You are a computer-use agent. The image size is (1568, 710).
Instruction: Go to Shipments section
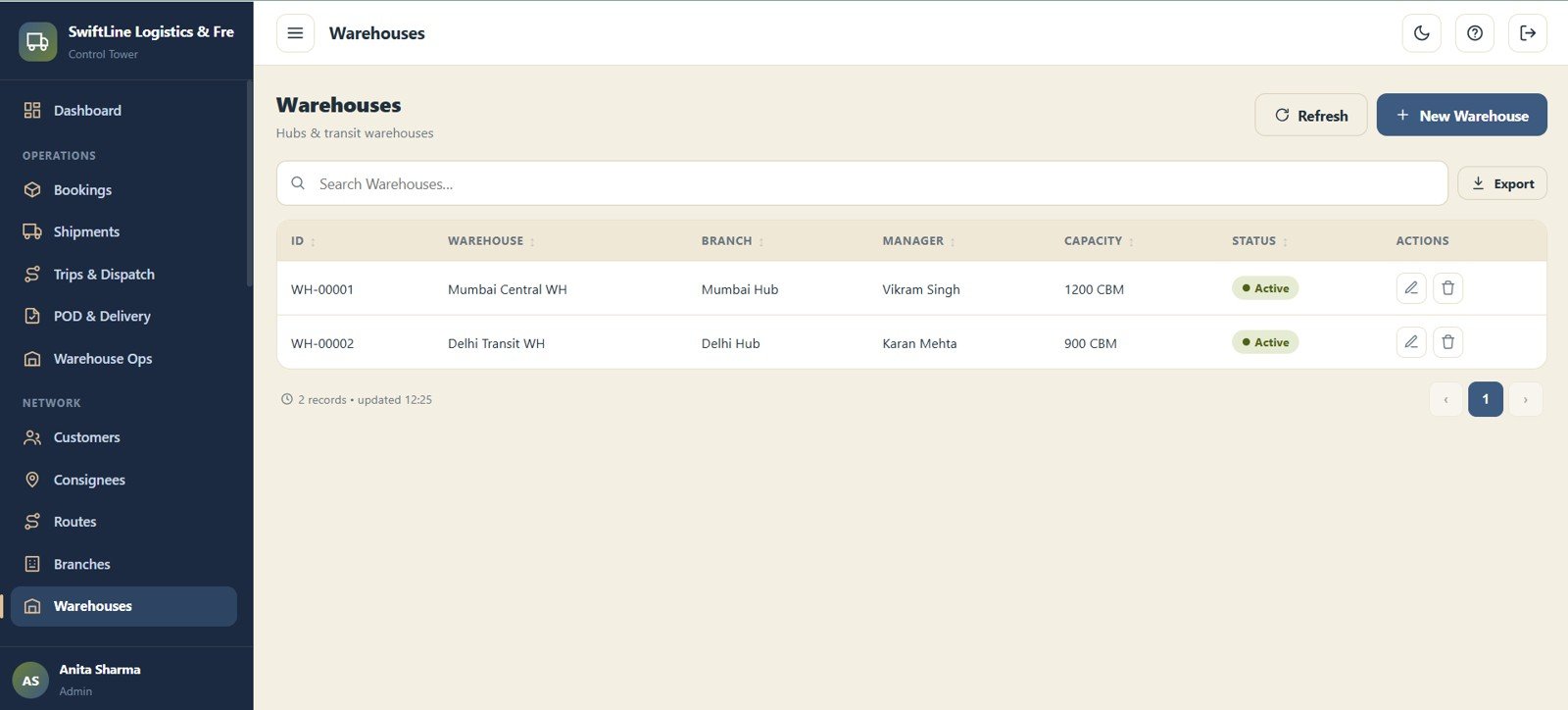click(123, 232)
